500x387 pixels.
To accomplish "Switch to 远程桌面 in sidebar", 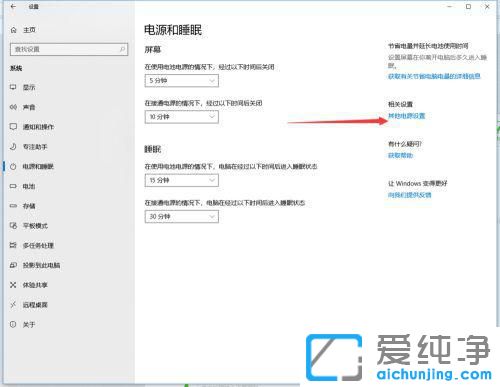I will pyautogui.click(x=35, y=305).
